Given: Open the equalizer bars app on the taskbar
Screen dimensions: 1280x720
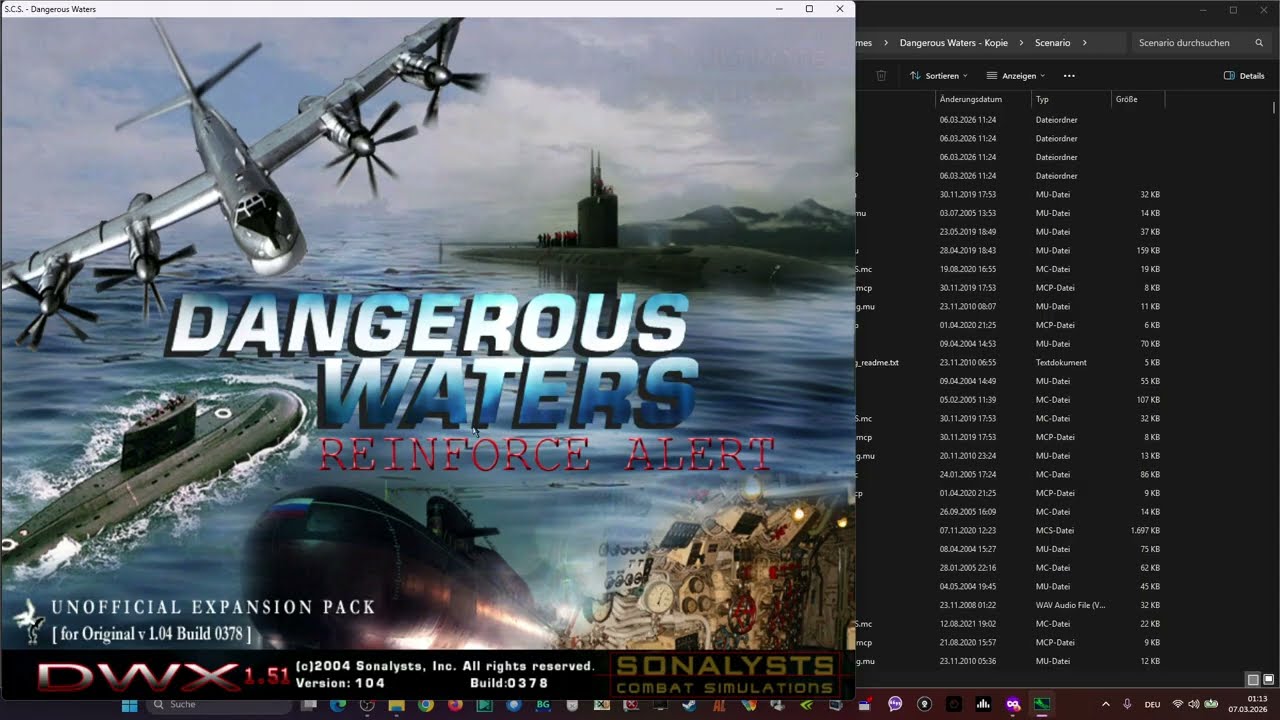Looking at the screenshot, I should tap(983, 705).
